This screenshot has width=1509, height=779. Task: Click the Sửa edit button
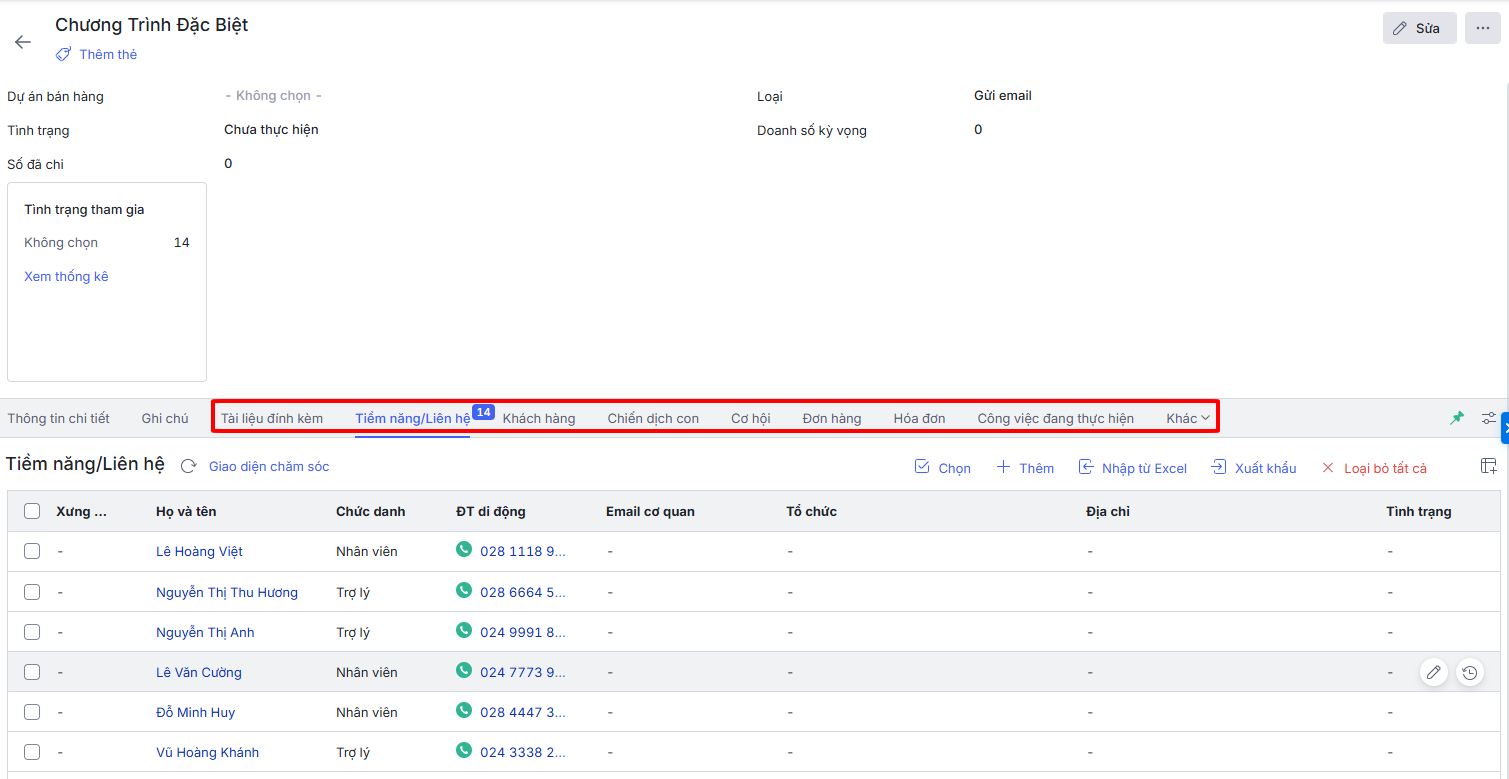coord(1419,28)
